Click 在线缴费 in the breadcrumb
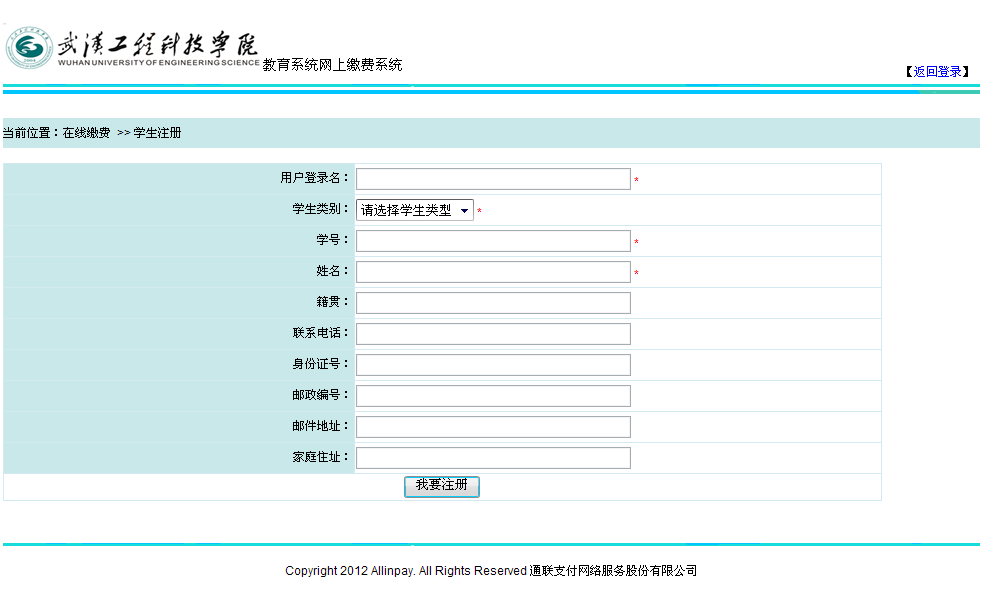Viewport: 1000px width, 599px height. click(86, 133)
